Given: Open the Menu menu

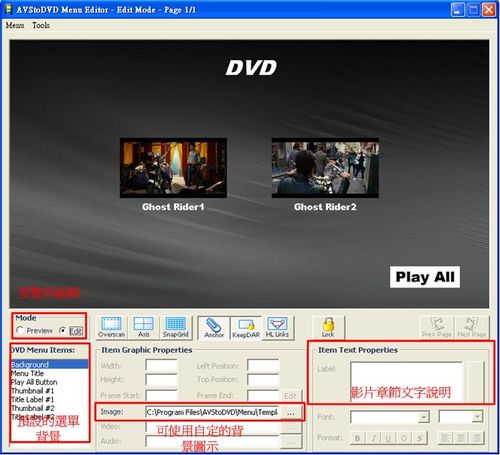Looking at the screenshot, I should [15, 25].
